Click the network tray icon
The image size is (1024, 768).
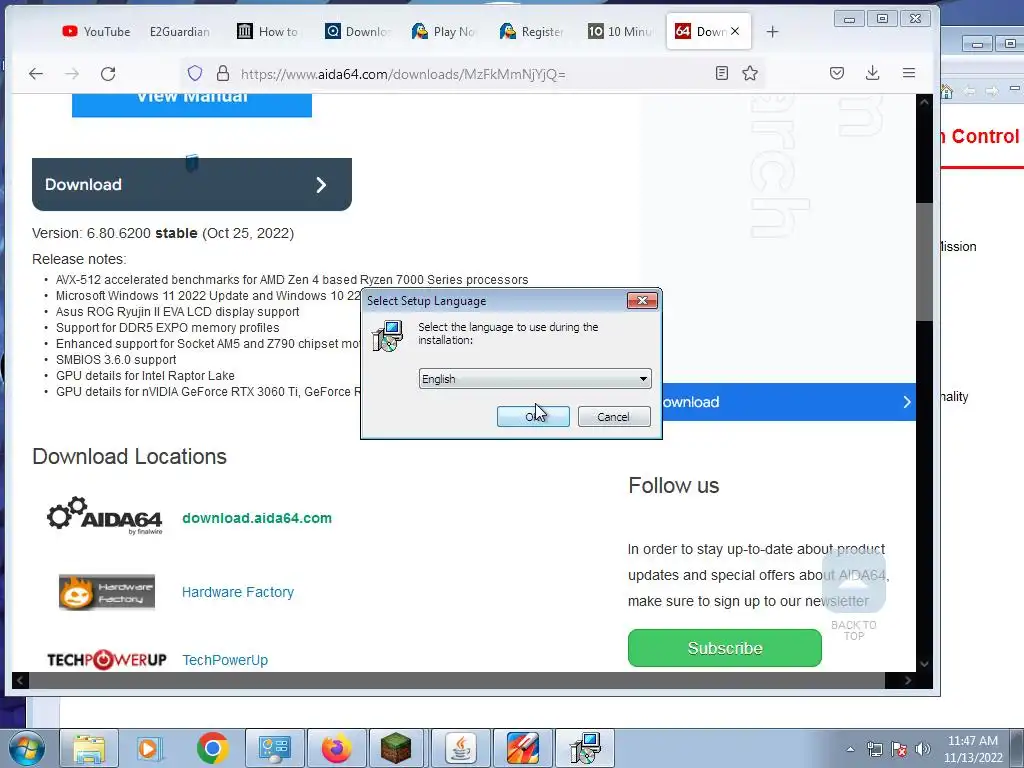874,749
